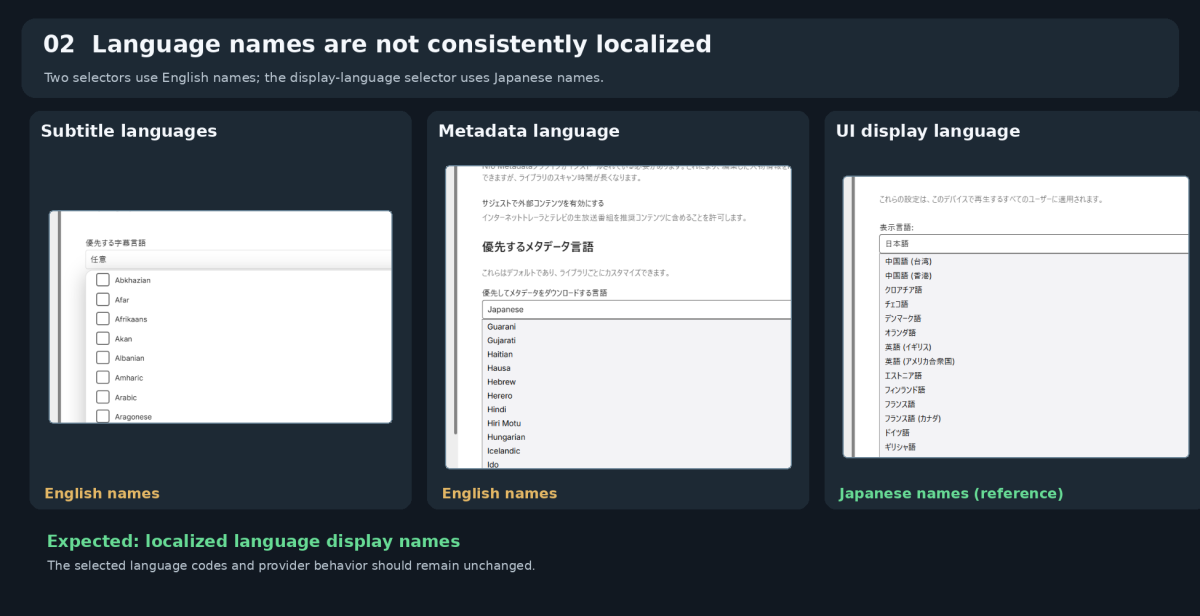Select Hungarian from the list

tap(636, 437)
